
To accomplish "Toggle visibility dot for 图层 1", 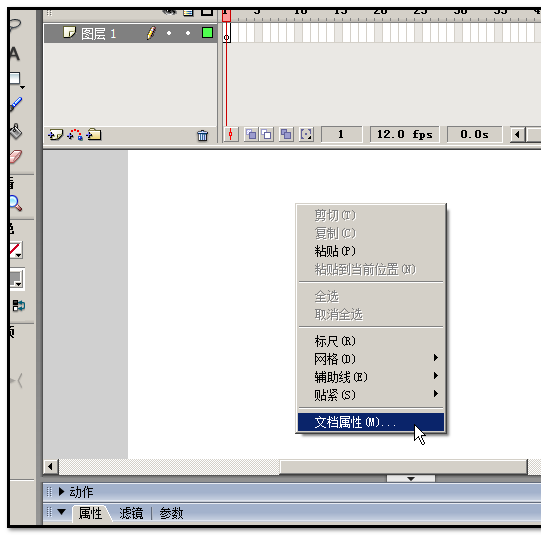I will (169, 33).
